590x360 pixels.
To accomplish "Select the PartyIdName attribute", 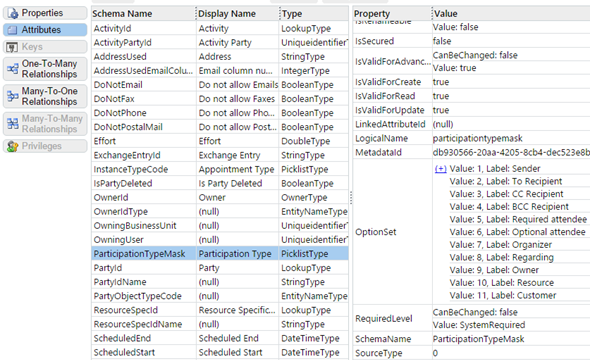I will [x=120, y=282].
